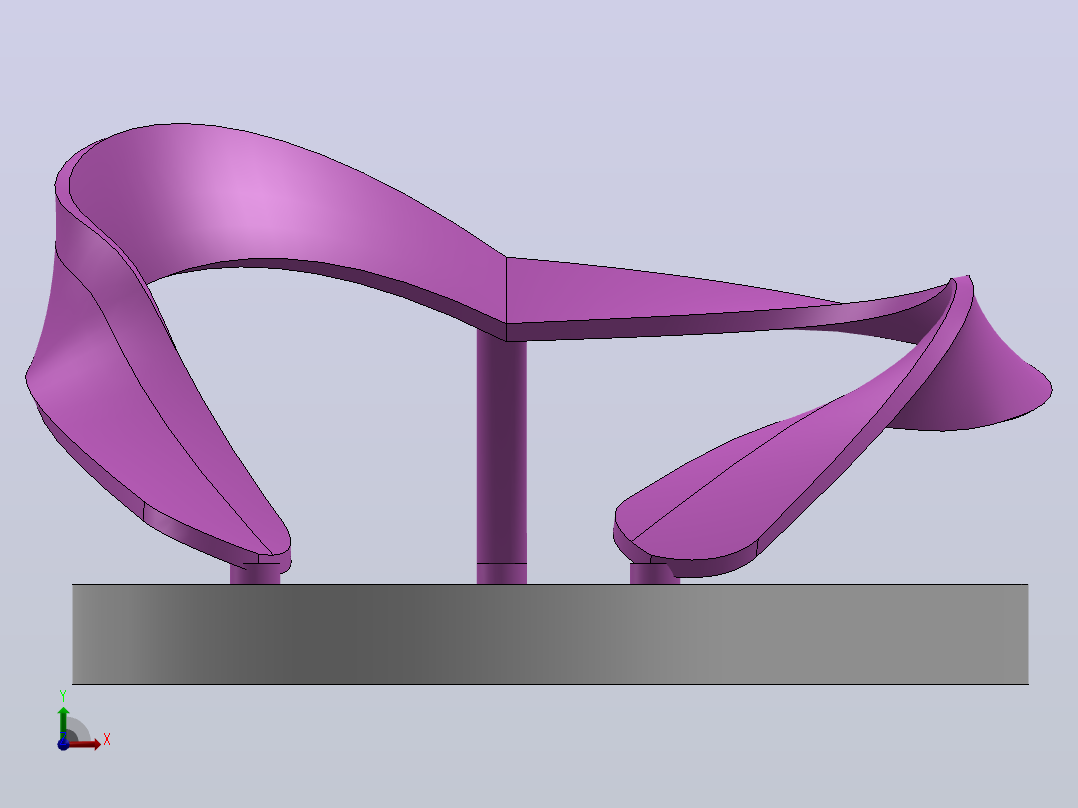Click the green Y axis arrow of triad
This screenshot has height=808, width=1078.
[63, 721]
